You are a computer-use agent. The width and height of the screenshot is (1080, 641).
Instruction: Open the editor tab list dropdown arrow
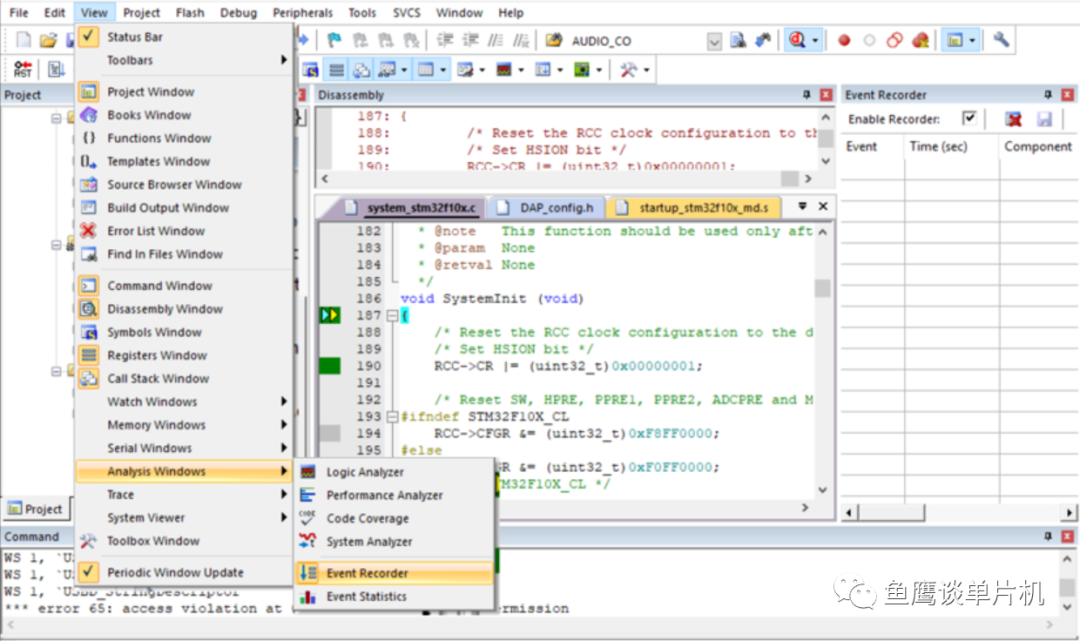(802, 206)
